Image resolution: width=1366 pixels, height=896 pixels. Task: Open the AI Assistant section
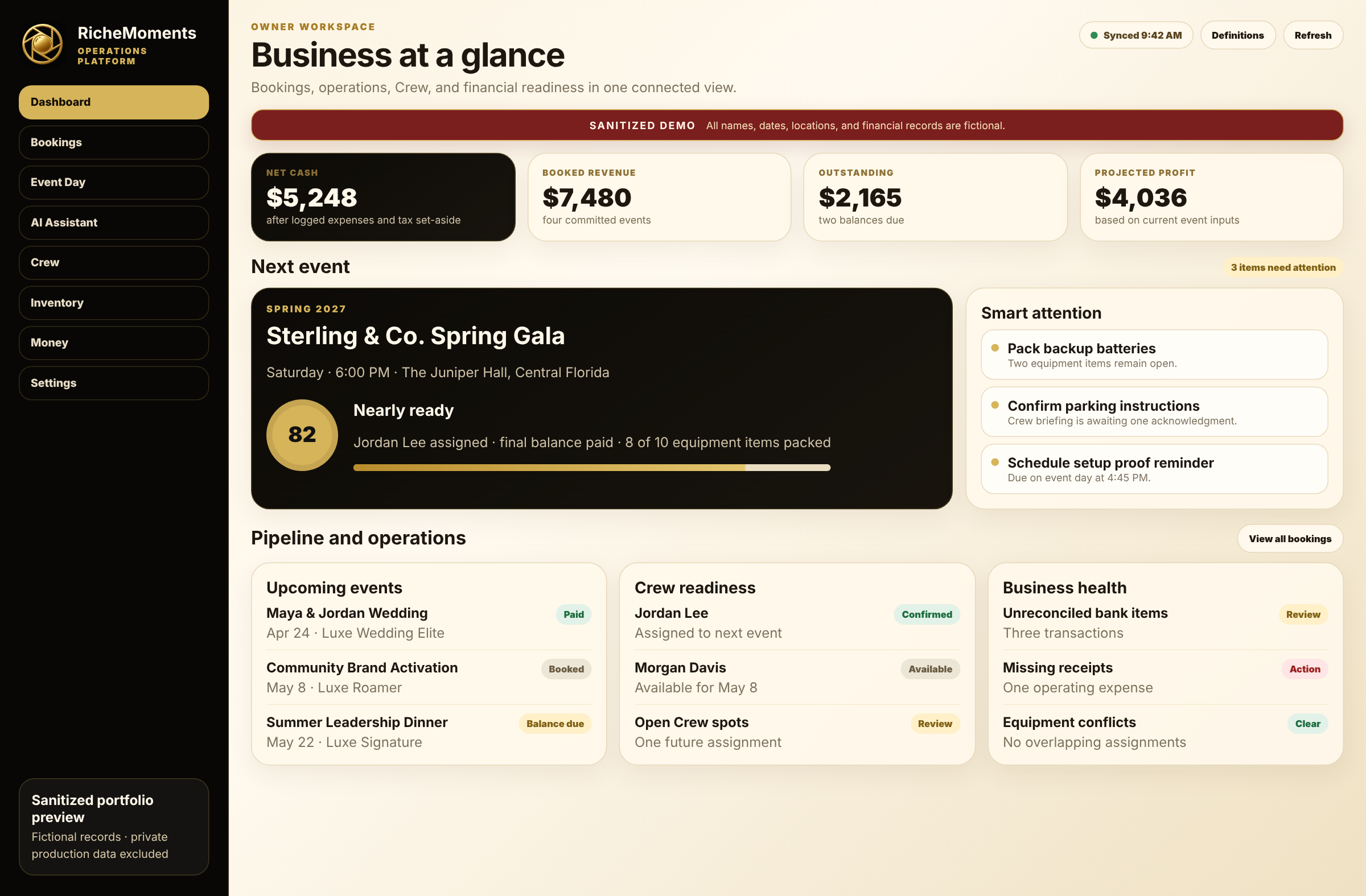point(114,222)
